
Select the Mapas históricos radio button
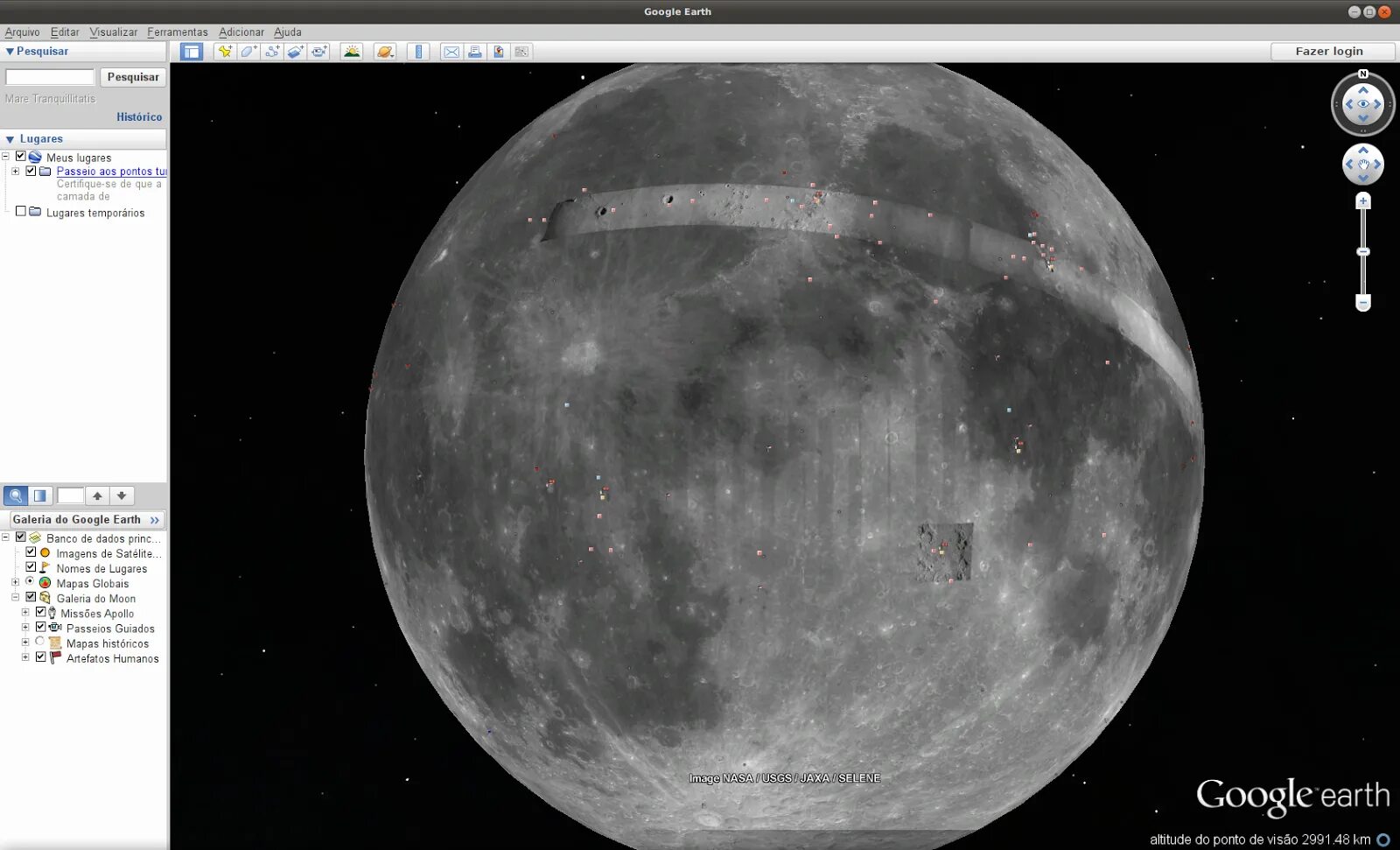tap(40, 642)
